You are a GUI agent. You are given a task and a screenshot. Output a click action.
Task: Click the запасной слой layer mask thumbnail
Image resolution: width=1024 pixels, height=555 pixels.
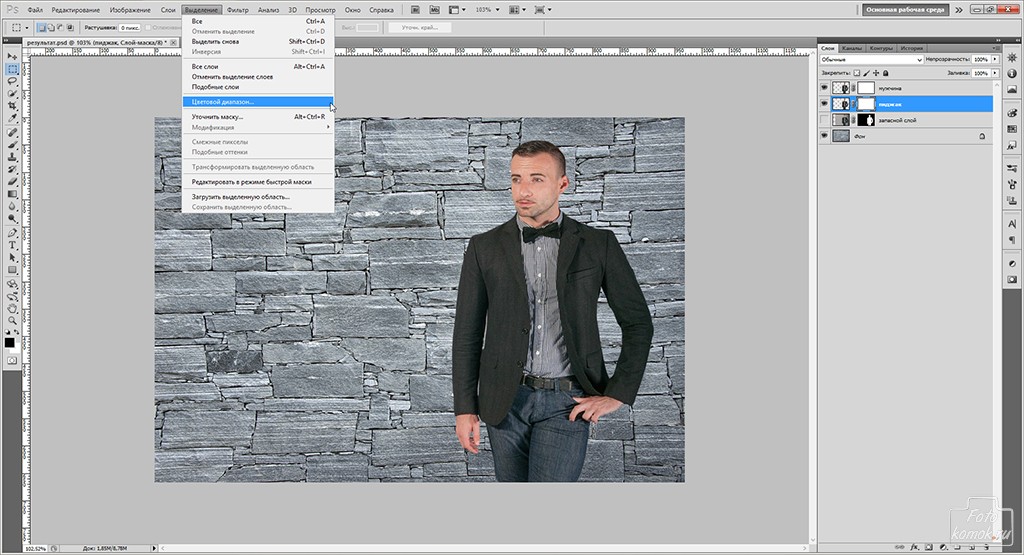coord(866,120)
